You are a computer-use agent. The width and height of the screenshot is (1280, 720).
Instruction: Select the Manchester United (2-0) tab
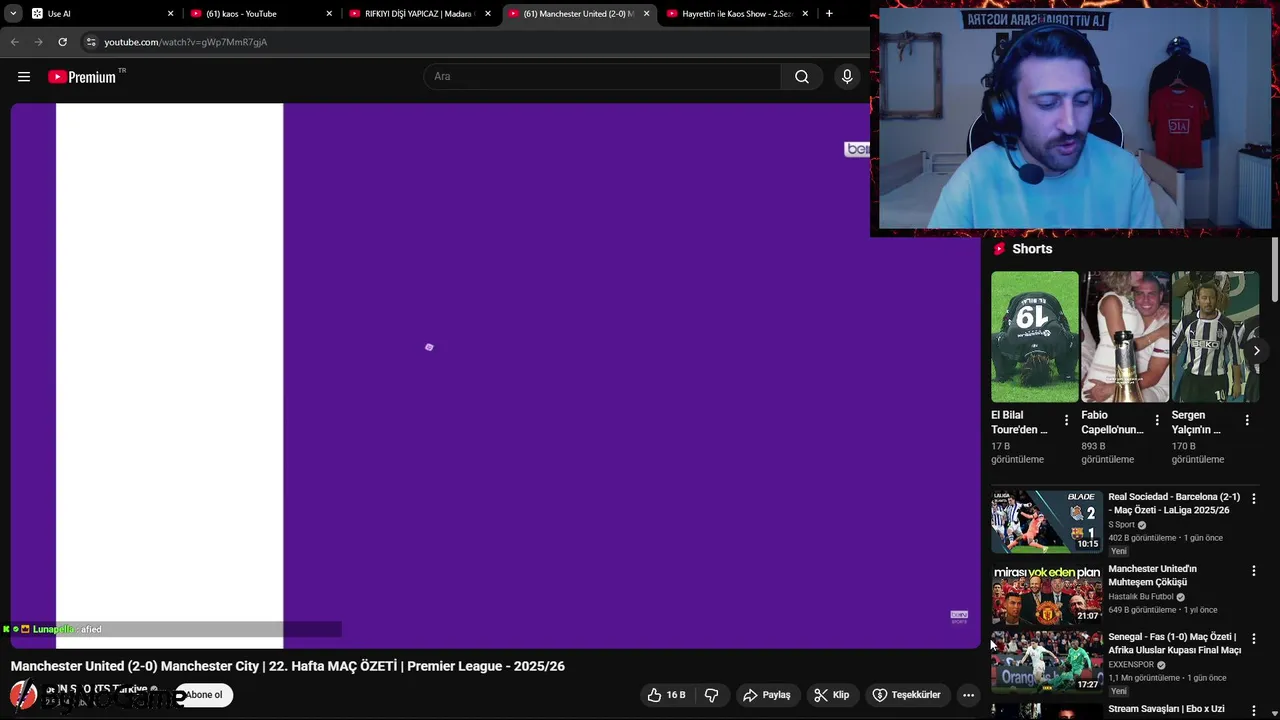point(577,14)
